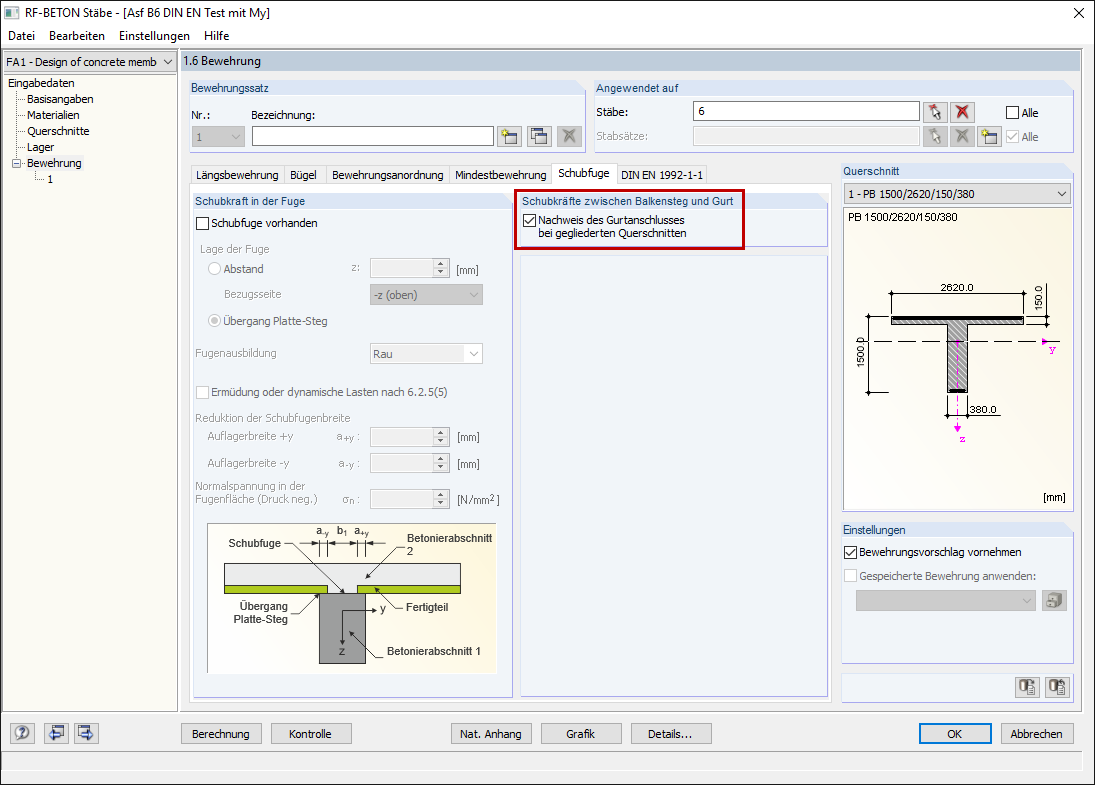Click stepper arrows of z distance field

pos(440,268)
